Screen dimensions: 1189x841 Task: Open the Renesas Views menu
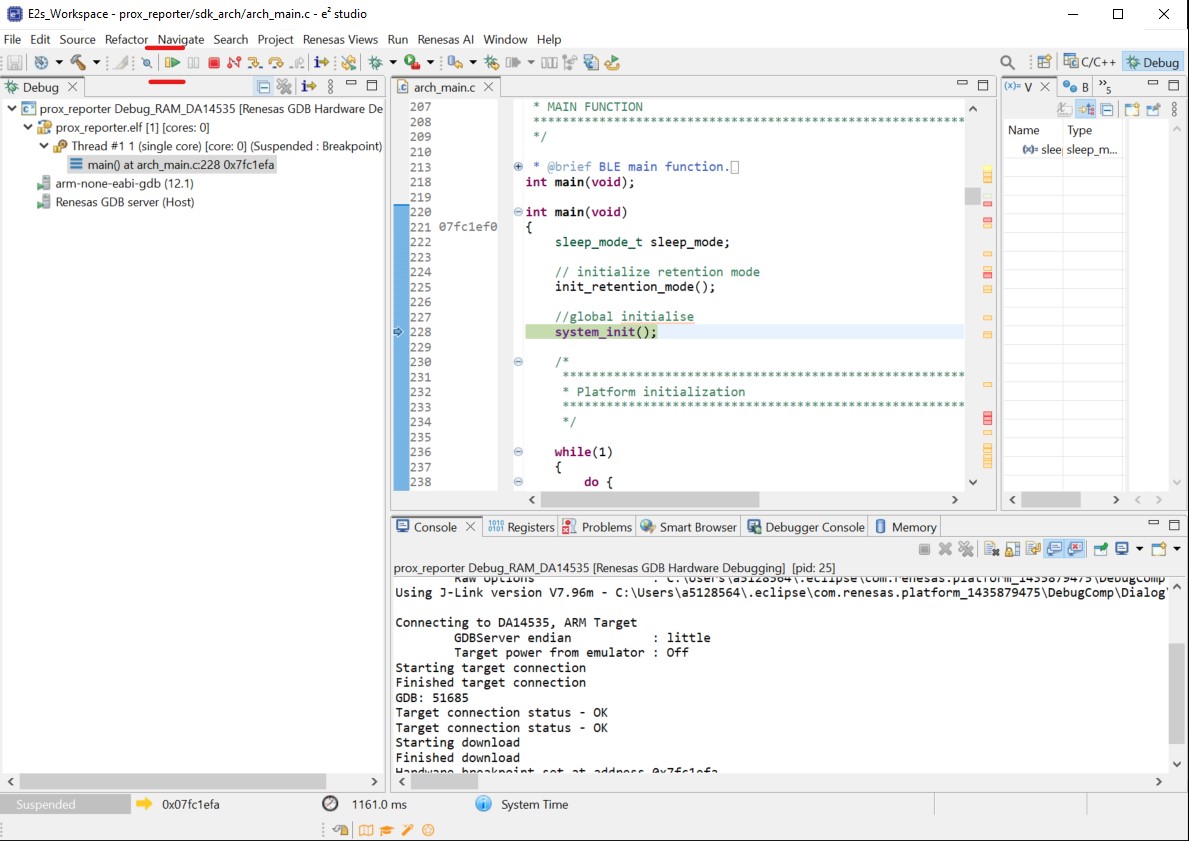tap(340, 39)
